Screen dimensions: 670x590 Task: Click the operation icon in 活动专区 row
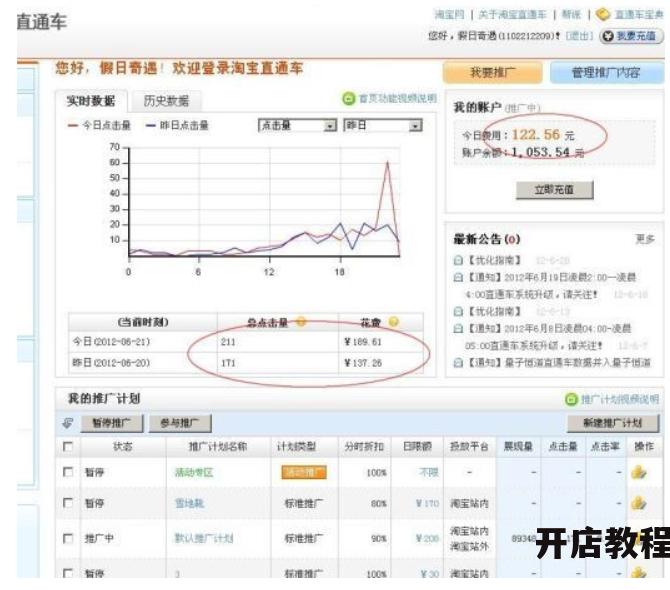point(639,473)
